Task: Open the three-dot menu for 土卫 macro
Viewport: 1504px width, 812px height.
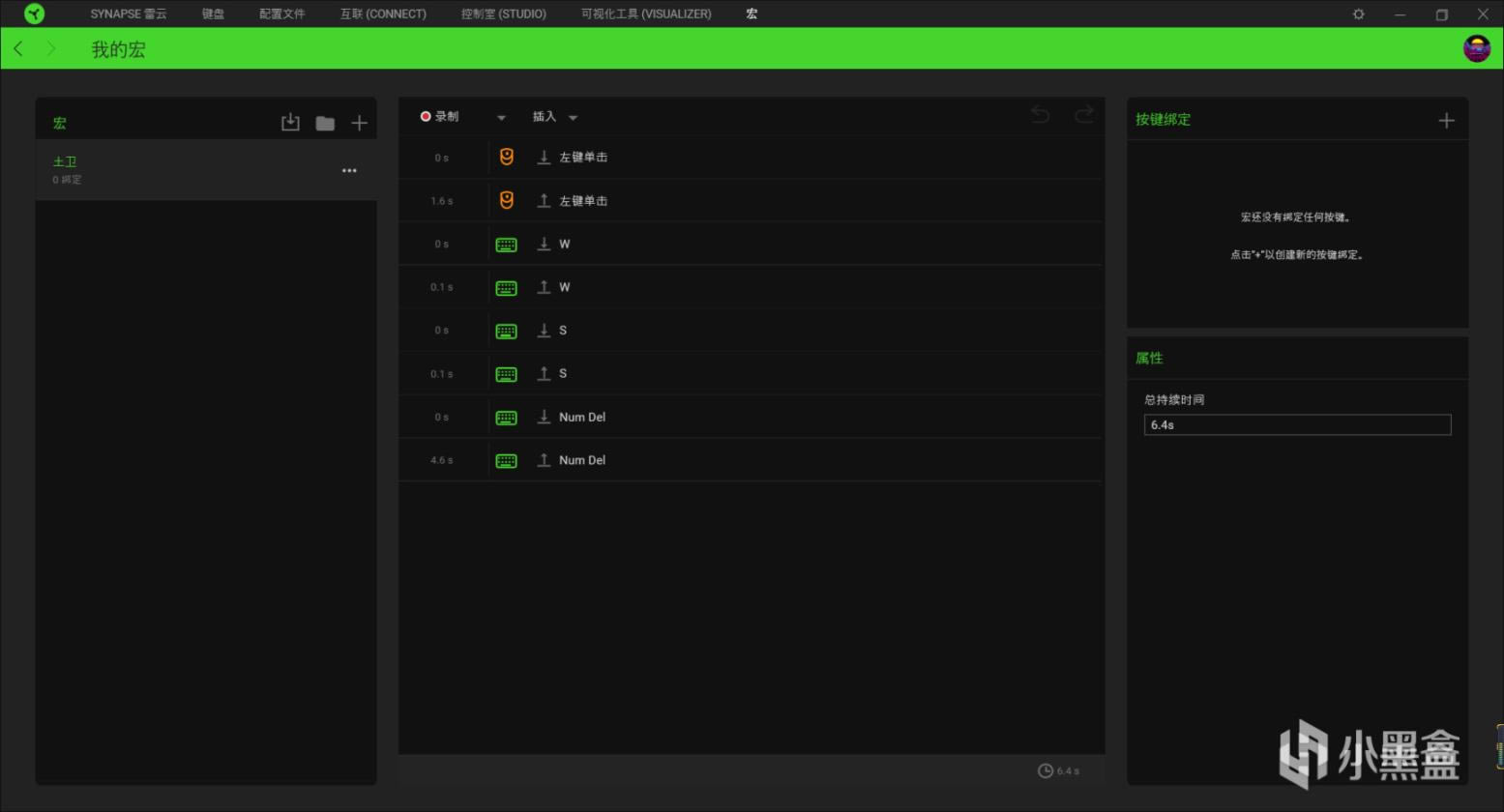Action: (349, 170)
